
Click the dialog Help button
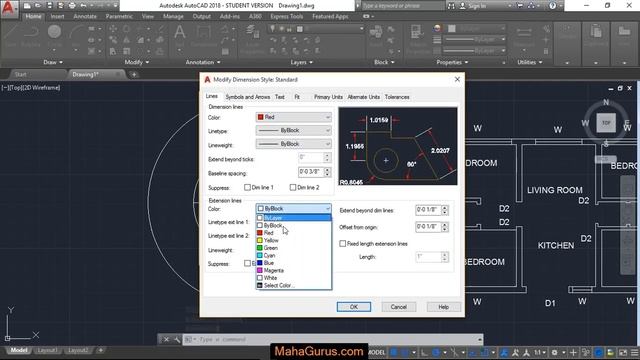pyautogui.click(x=444, y=307)
